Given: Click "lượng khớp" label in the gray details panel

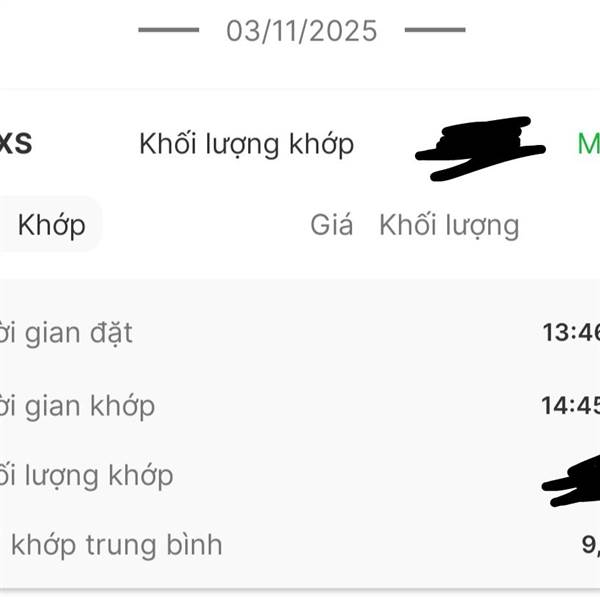Looking at the screenshot, I should click(x=88, y=475).
